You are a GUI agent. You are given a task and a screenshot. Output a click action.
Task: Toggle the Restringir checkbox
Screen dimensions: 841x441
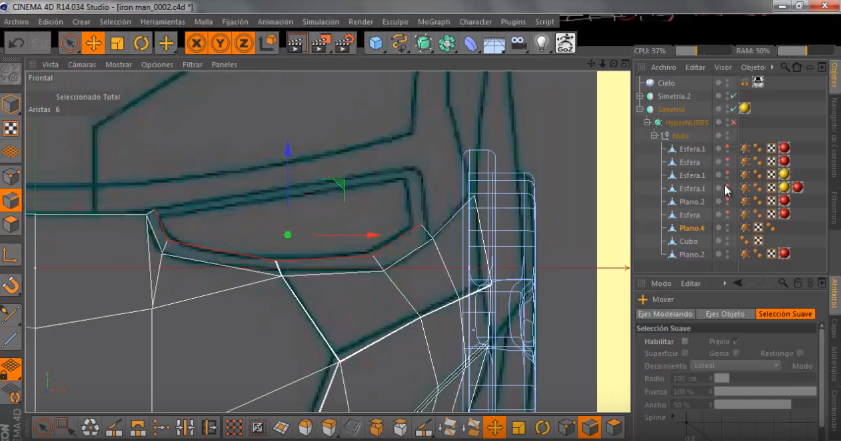pyautogui.click(x=800, y=353)
